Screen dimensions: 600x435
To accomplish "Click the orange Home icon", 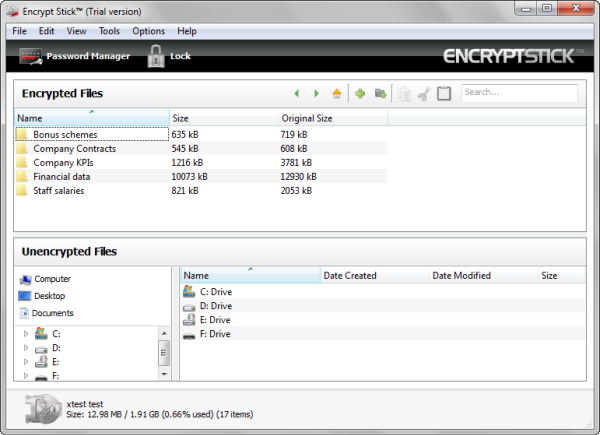I will point(337,93).
